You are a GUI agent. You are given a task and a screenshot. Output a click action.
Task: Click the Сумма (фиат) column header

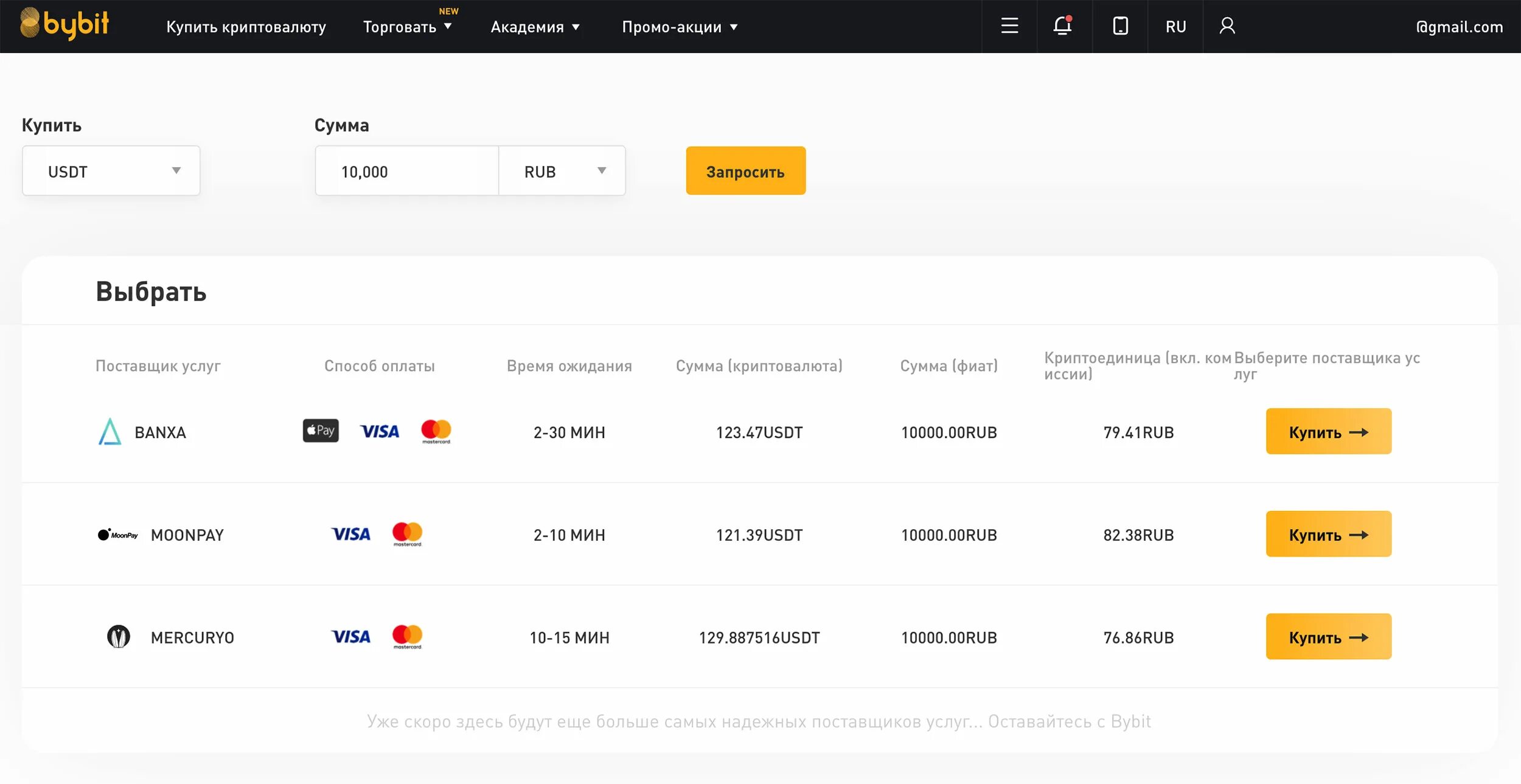pyautogui.click(x=949, y=366)
